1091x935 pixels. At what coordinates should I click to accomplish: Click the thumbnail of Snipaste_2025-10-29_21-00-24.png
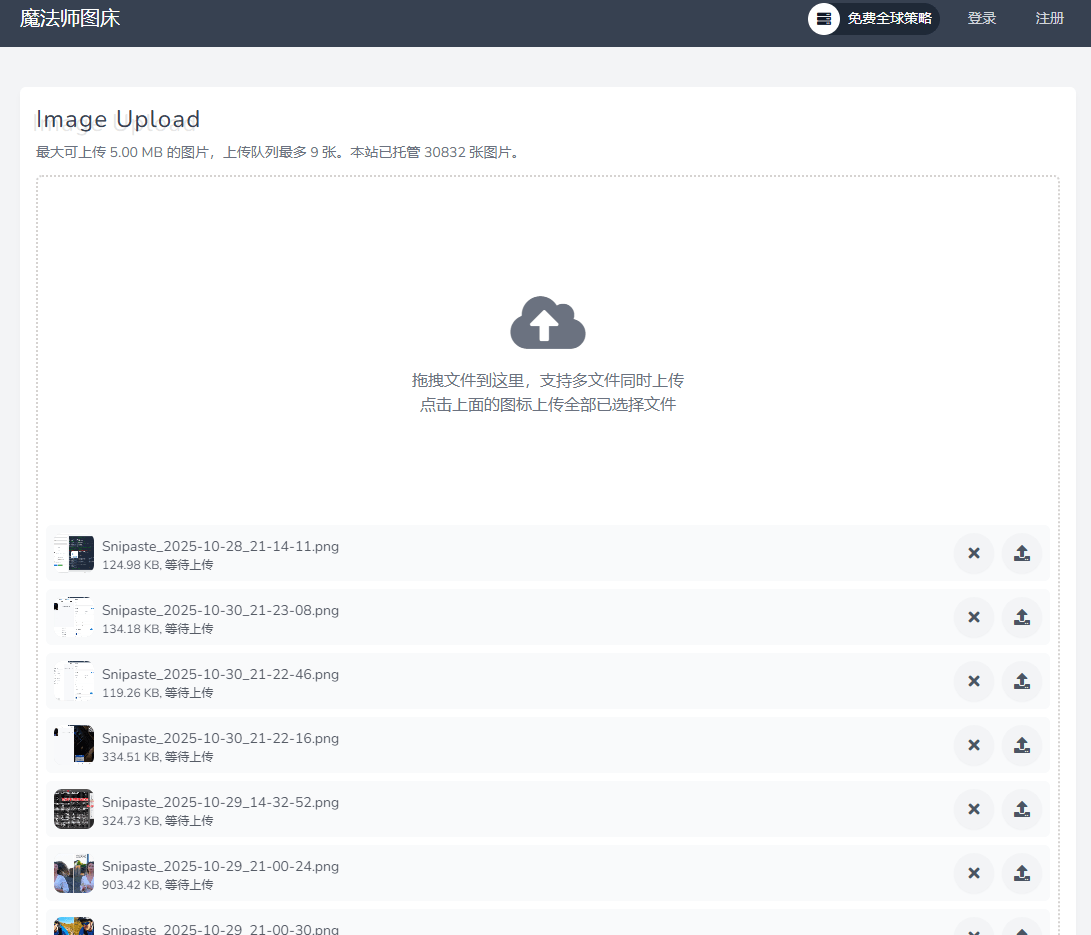pyautogui.click(x=74, y=874)
